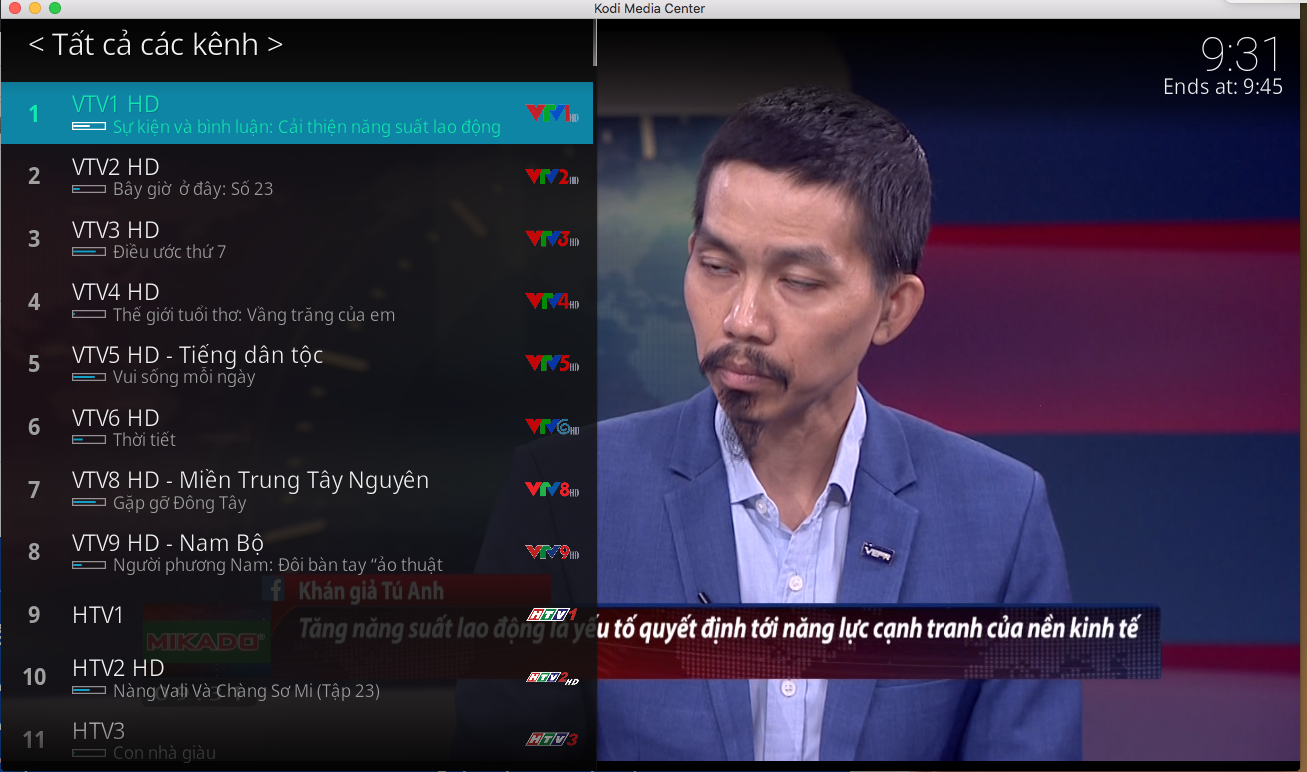
Task: Select channel VTV2 HD
Action: 297,176
